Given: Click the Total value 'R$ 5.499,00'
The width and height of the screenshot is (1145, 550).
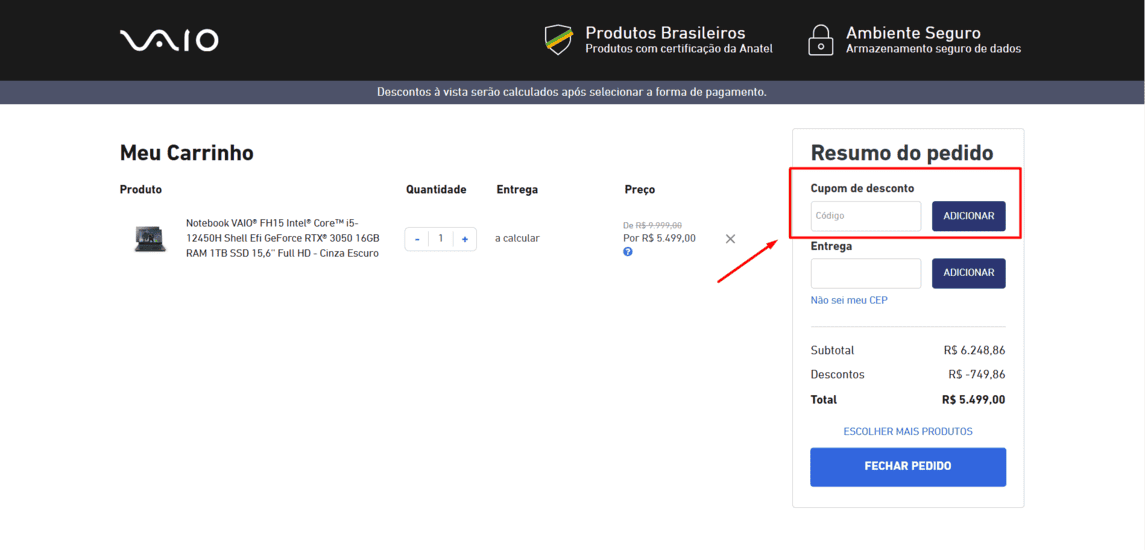Looking at the screenshot, I should [x=973, y=400].
